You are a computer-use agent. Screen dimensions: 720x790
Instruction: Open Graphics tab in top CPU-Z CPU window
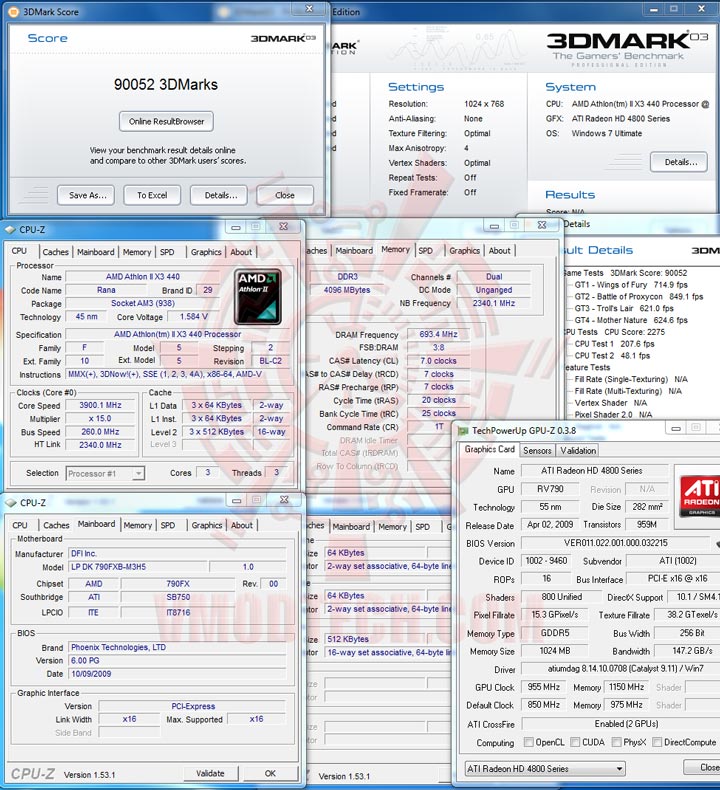(206, 252)
